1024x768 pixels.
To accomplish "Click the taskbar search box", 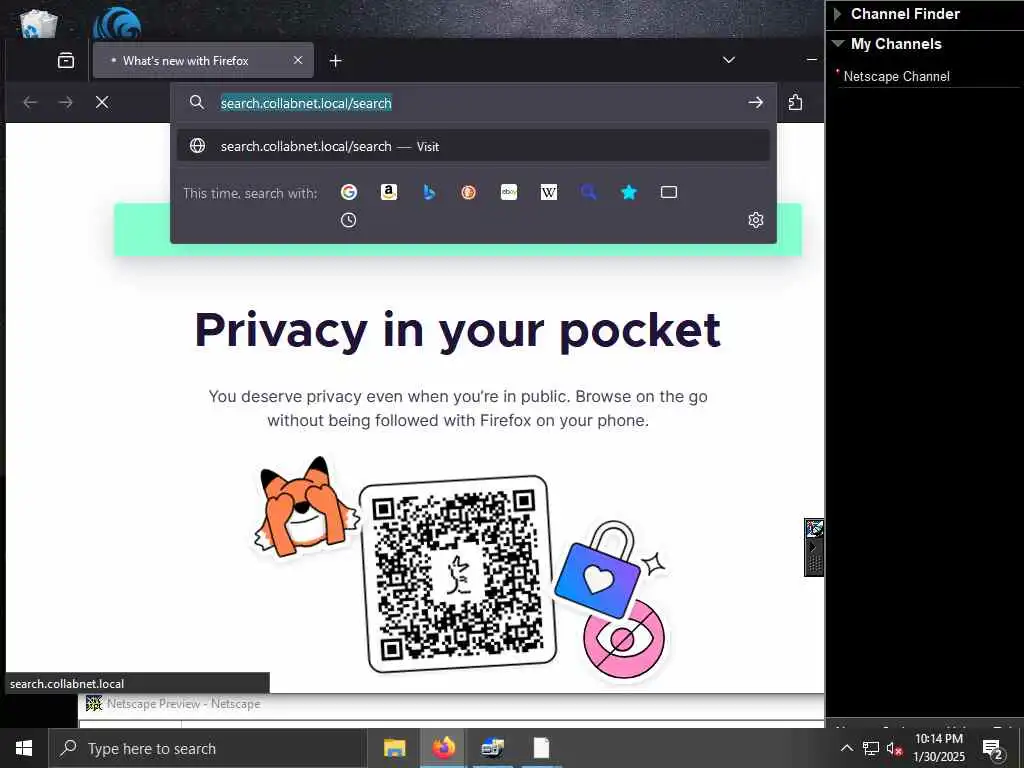I will coord(208,748).
